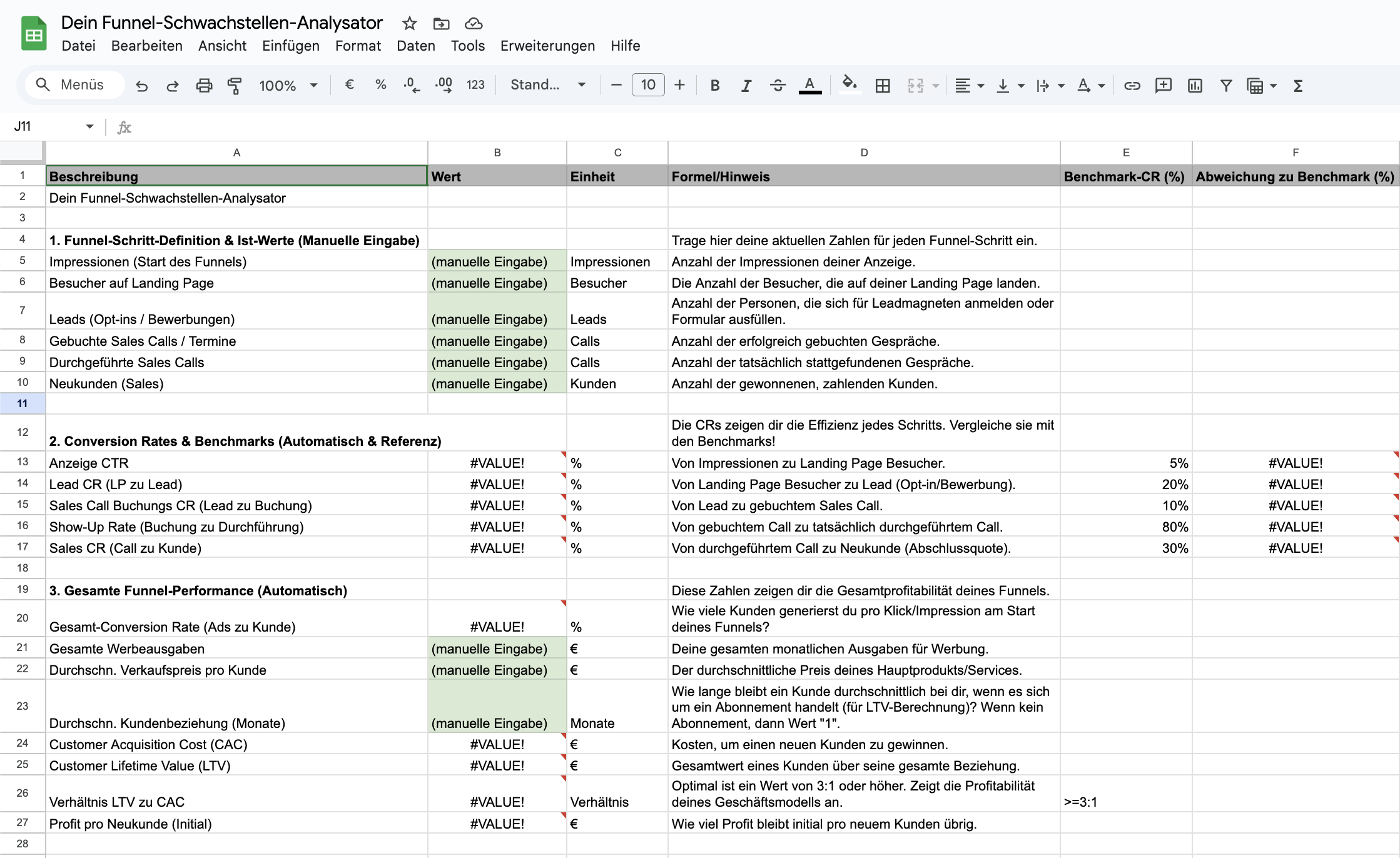Toggle bold formatting
This screenshot has width=1400, height=858.
(715, 86)
